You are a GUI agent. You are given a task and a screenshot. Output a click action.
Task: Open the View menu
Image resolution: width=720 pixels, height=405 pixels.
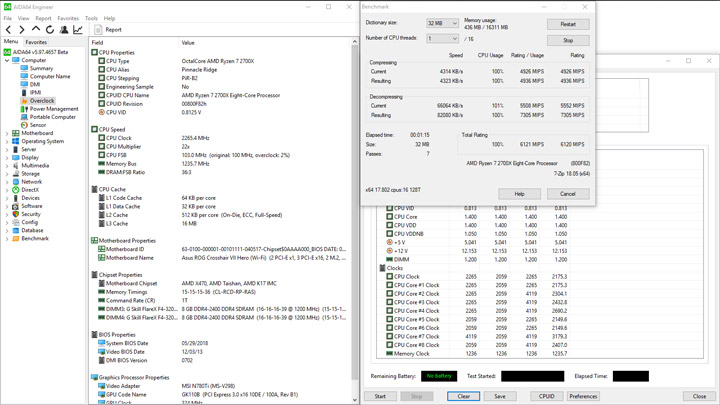(x=23, y=18)
